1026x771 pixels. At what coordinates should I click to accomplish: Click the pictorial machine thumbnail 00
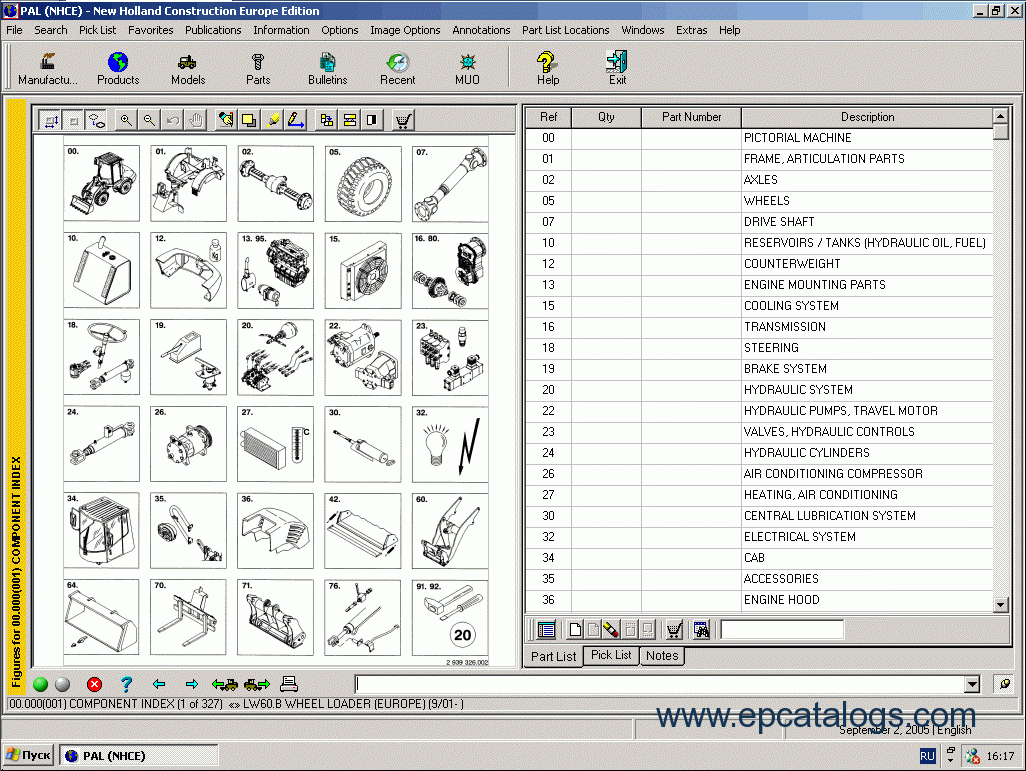pos(101,183)
